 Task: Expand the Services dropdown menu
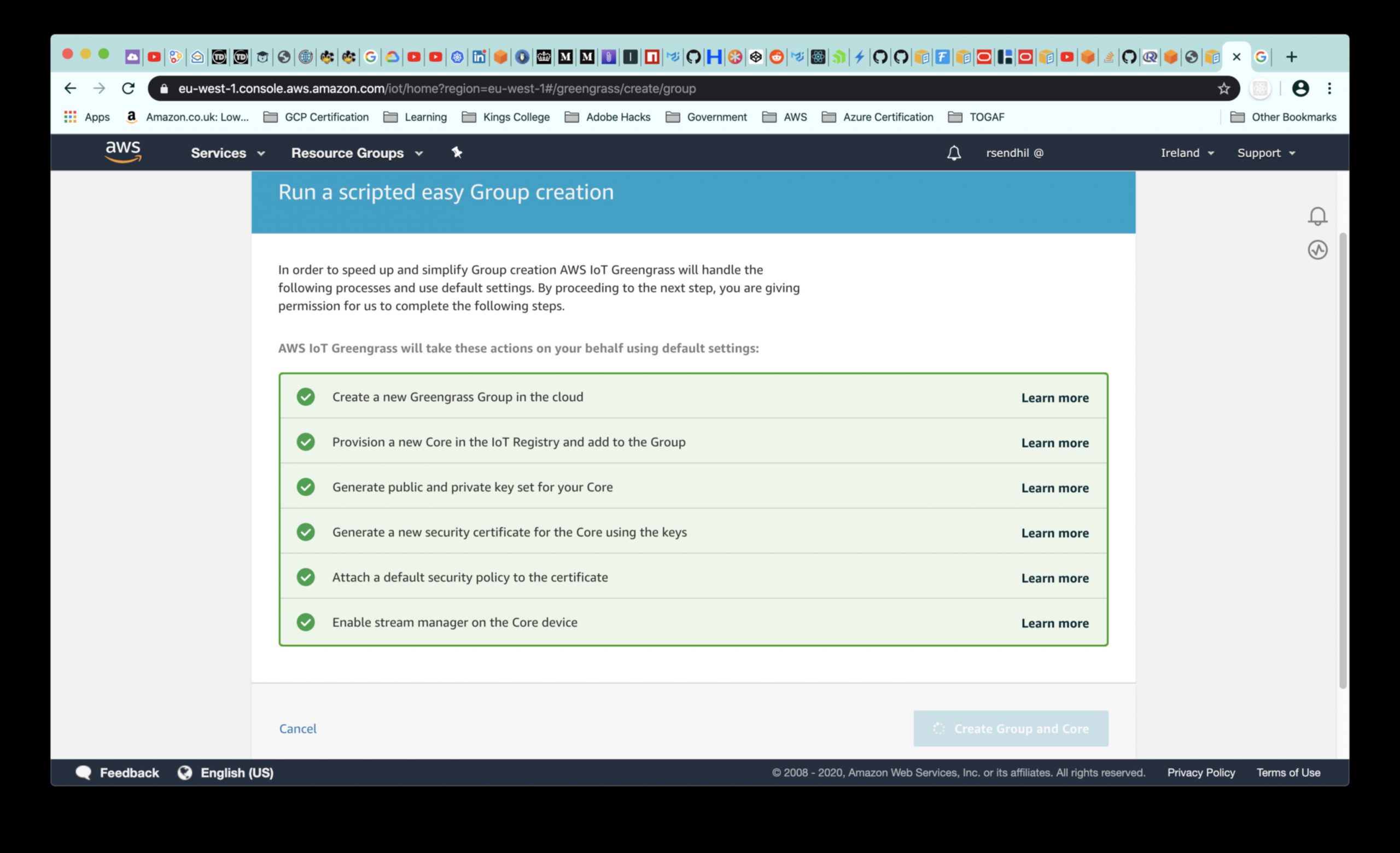click(x=227, y=153)
